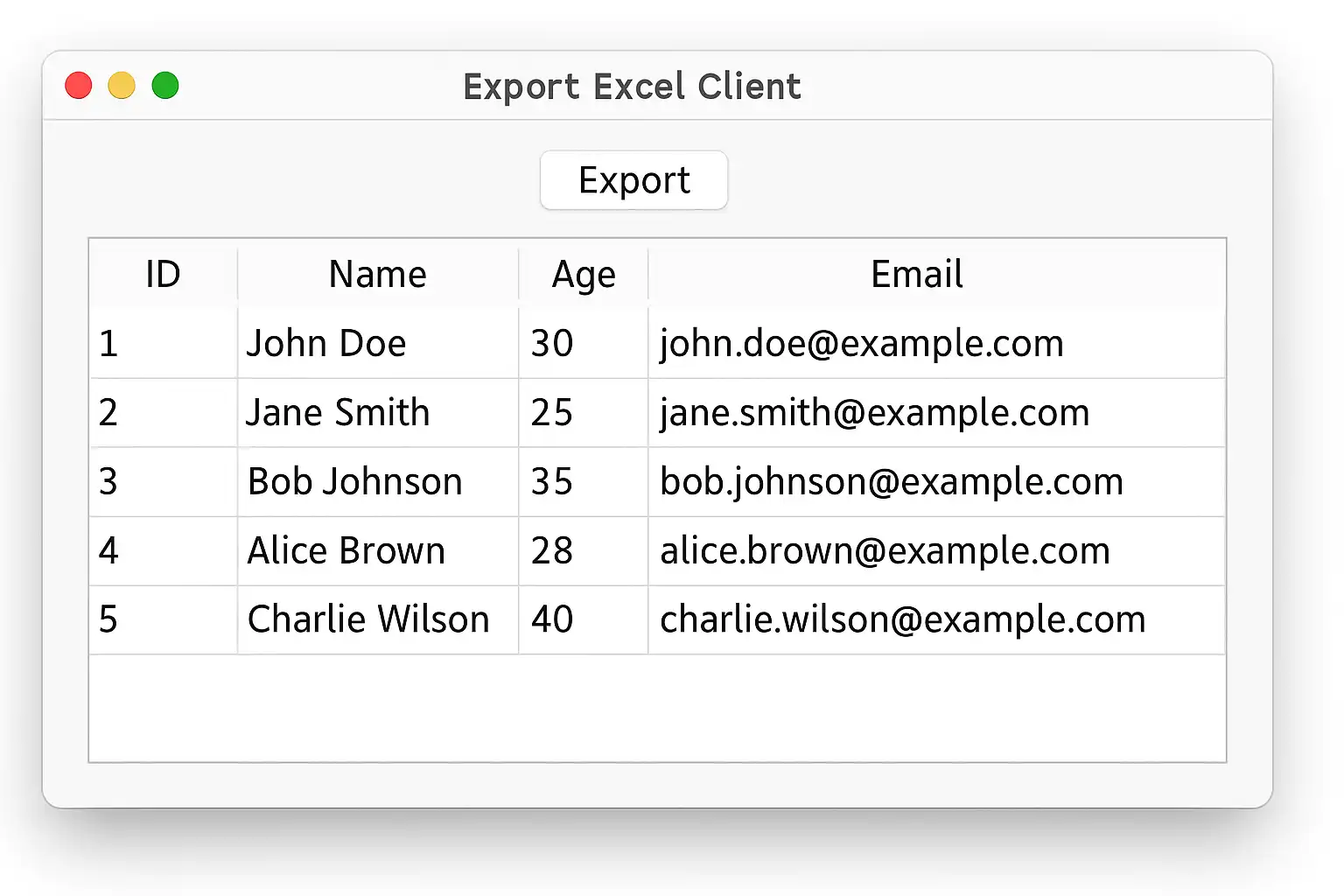
Task: Select the Jane Smith name cell
Action: (x=338, y=413)
